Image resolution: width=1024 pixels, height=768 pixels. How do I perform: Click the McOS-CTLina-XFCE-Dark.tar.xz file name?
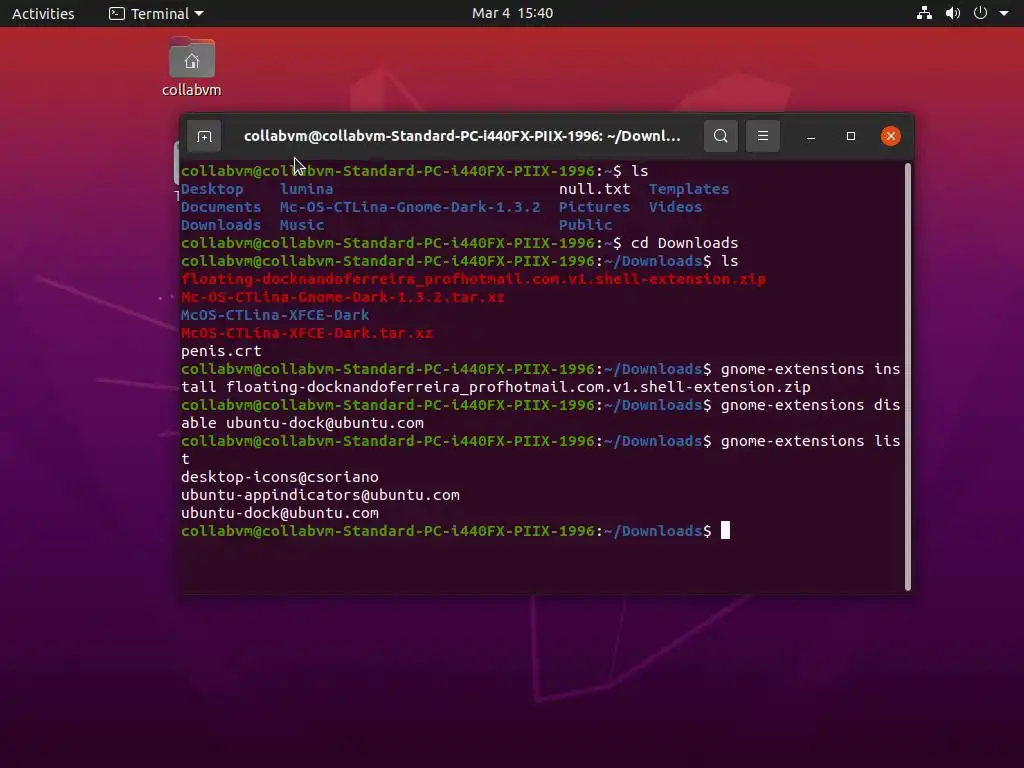(x=306, y=333)
